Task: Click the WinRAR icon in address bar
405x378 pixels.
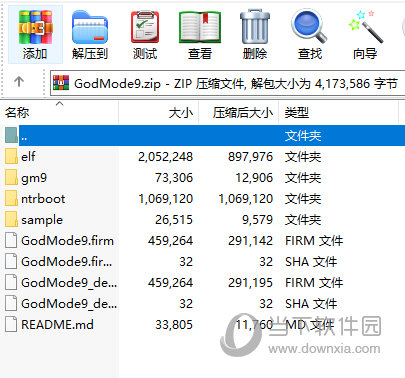Action: 61,83
